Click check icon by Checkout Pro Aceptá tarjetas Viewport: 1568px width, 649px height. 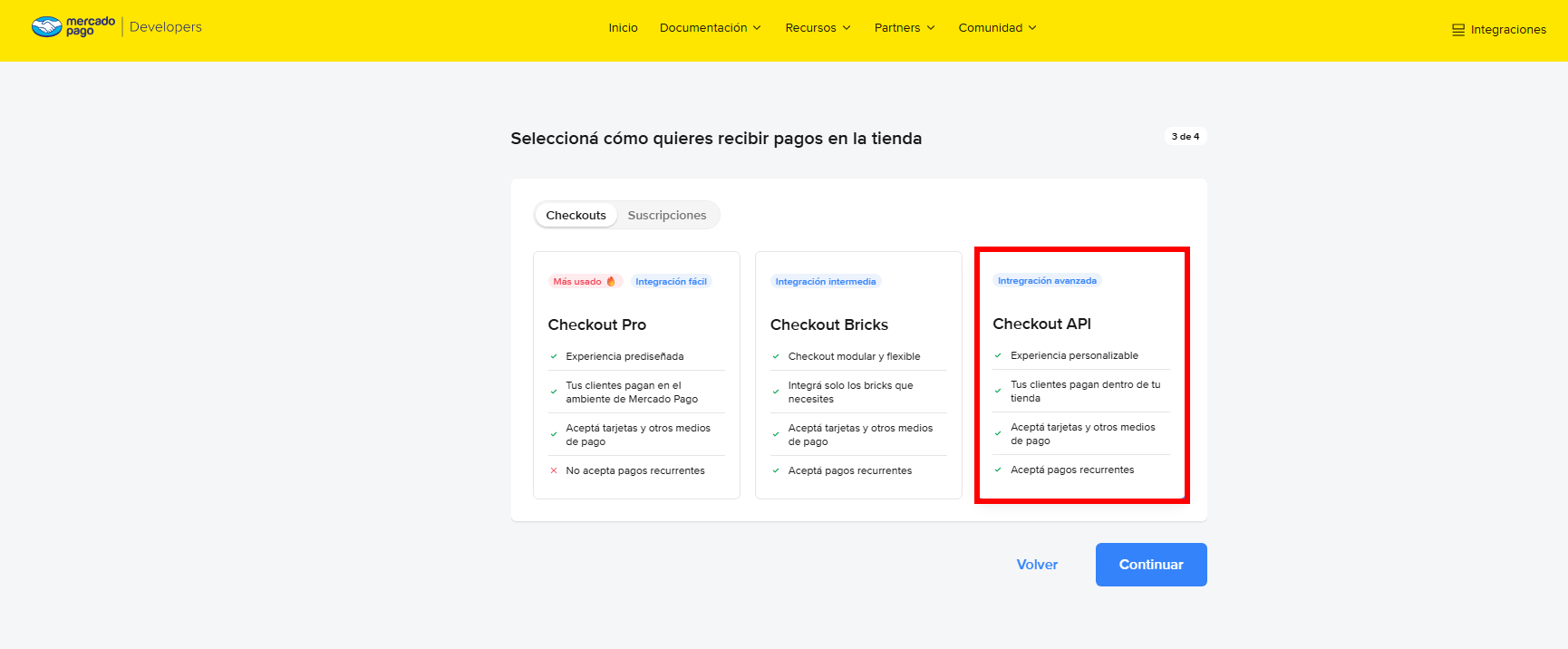click(x=554, y=434)
